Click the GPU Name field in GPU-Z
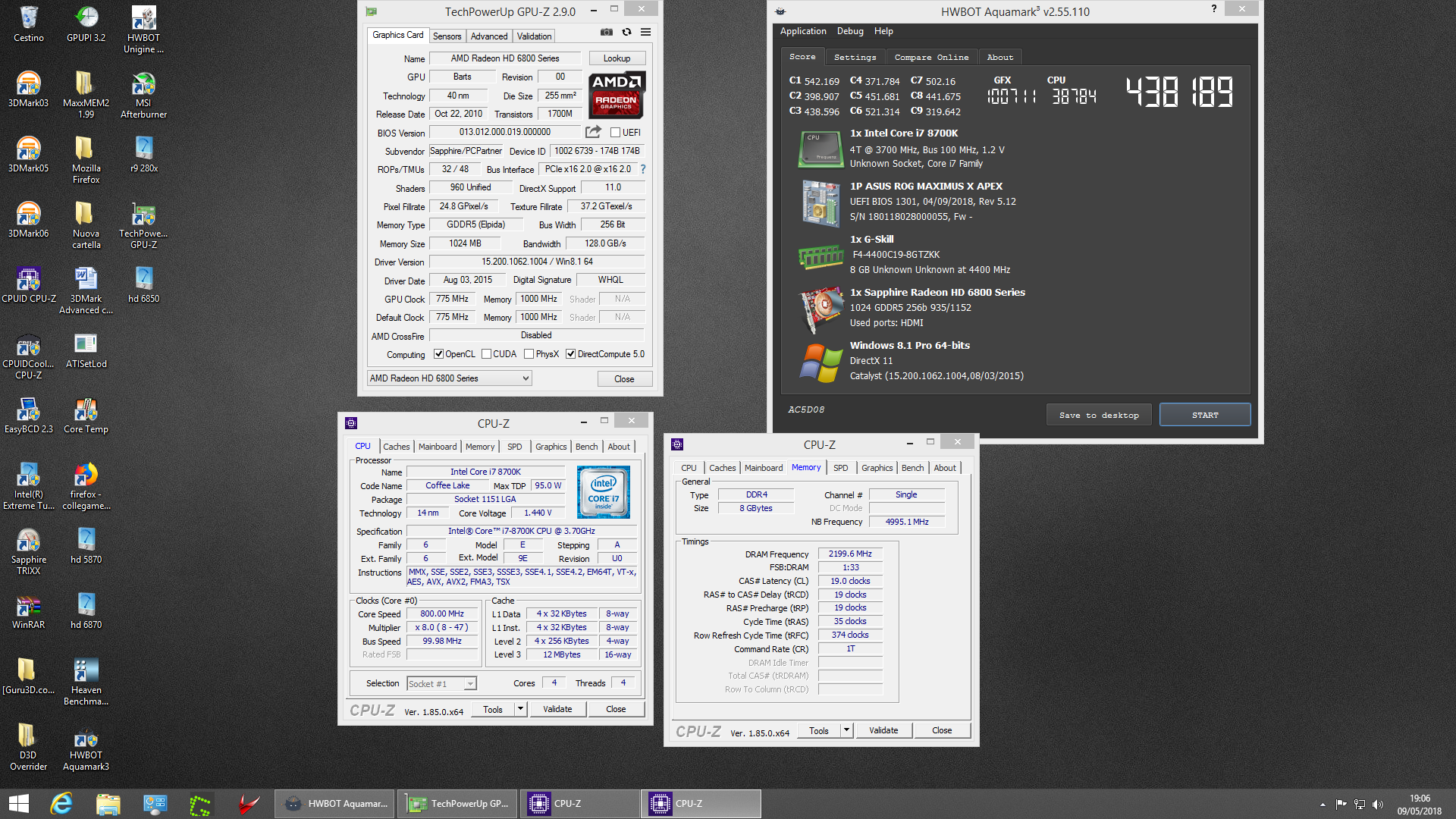The width and height of the screenshot is (1456, 819). [x=505, y=58]
